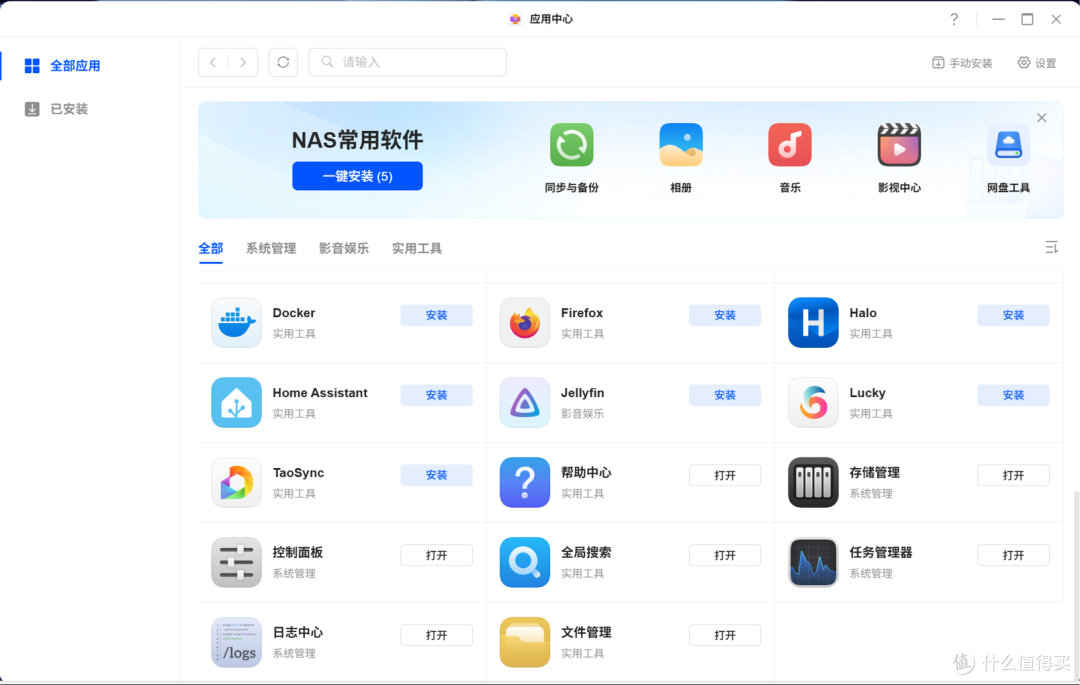Click the vertical scrollbar thumb
This screenshot has width=1080, height=685.
tap(1076, 584)
